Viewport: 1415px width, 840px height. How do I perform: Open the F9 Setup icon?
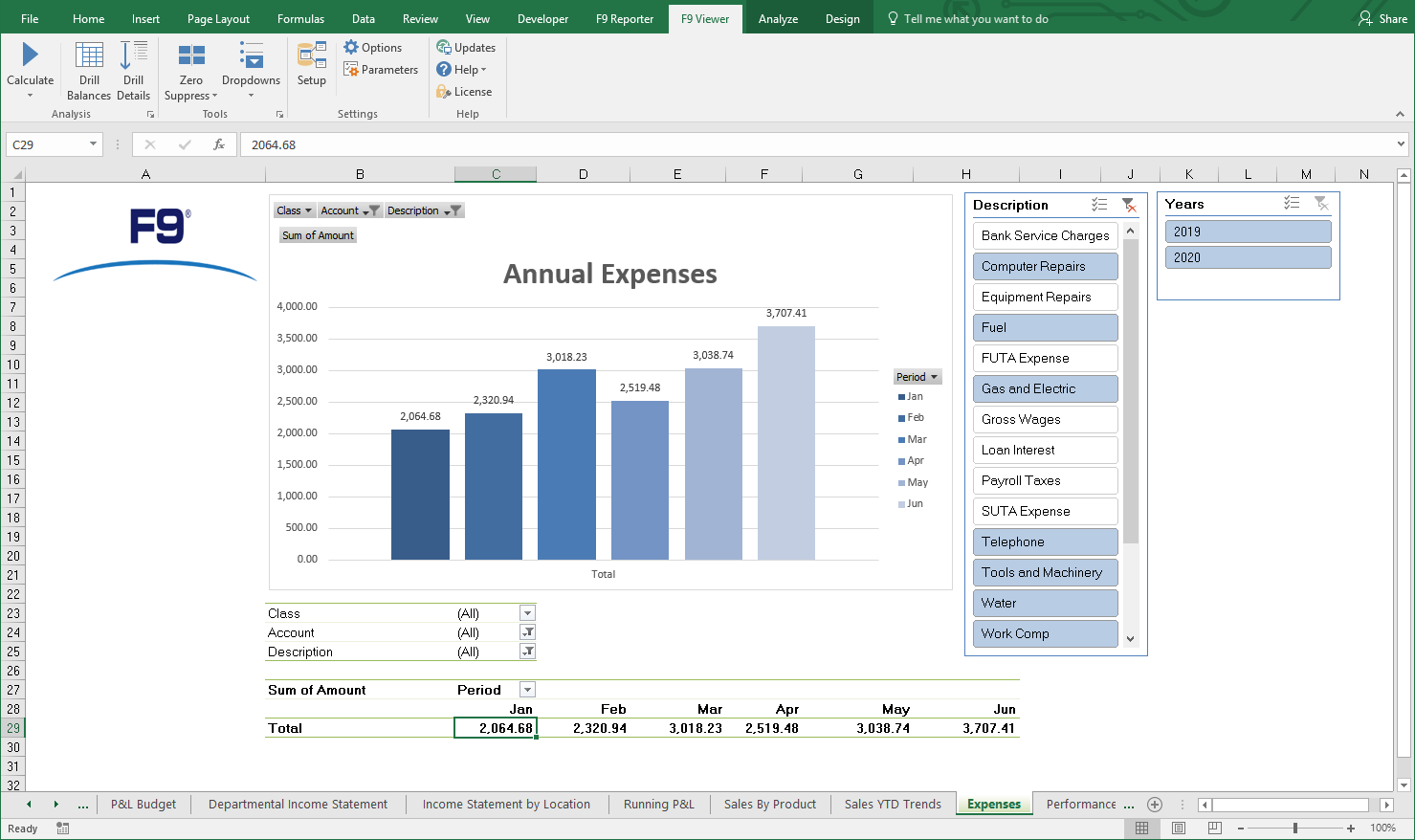pyautogui.click(x=312, y=55)
